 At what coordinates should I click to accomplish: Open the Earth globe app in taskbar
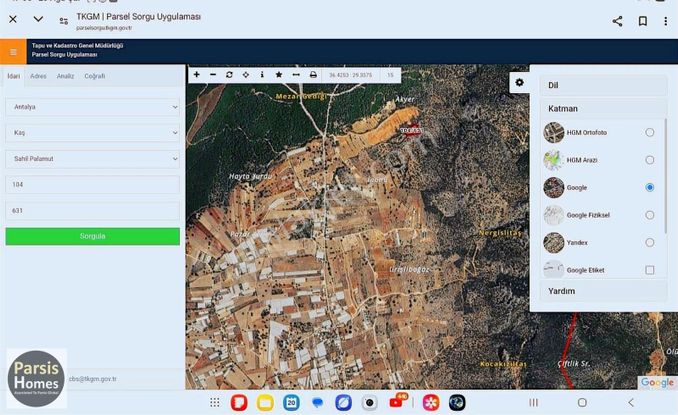457,403
